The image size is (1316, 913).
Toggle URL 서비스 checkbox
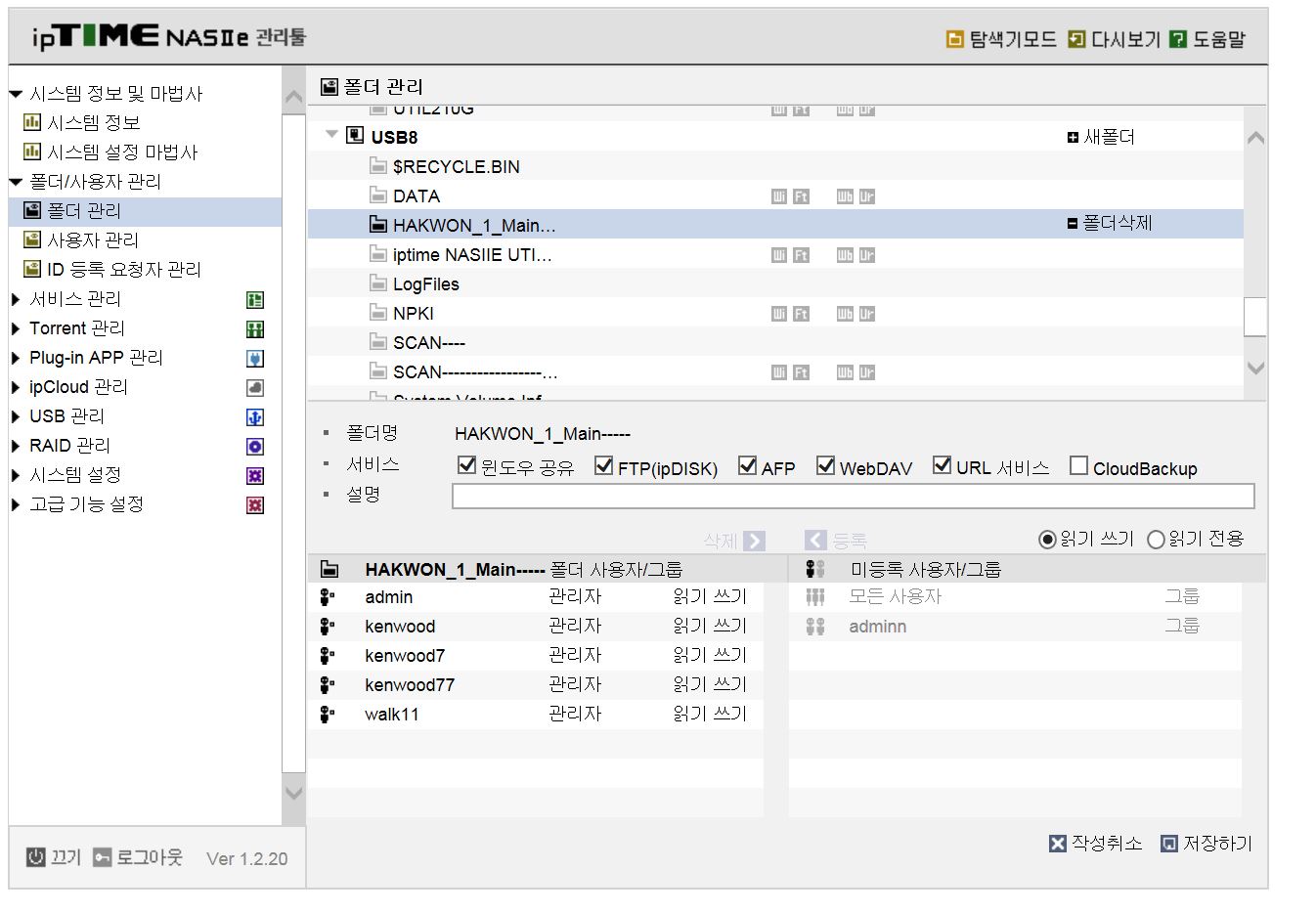click(x=943, y=465)
